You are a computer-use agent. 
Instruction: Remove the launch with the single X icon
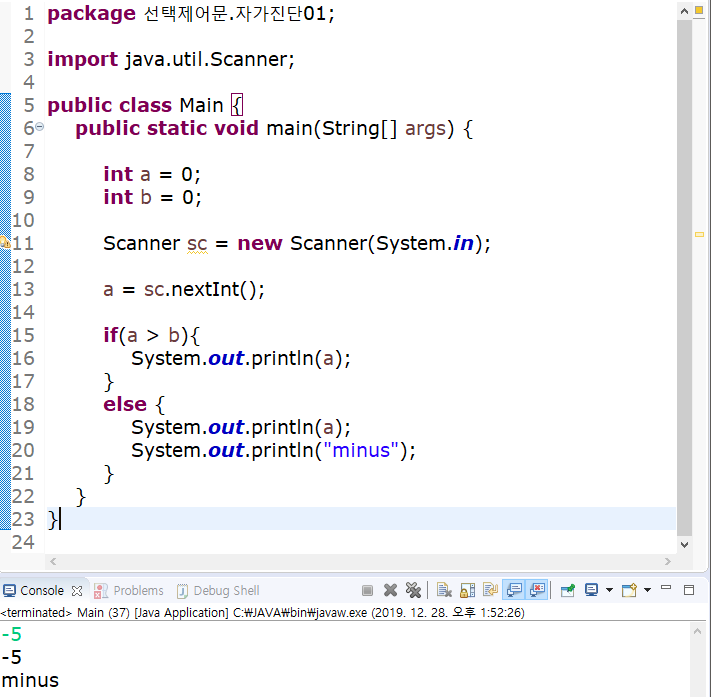pos(390,590)
